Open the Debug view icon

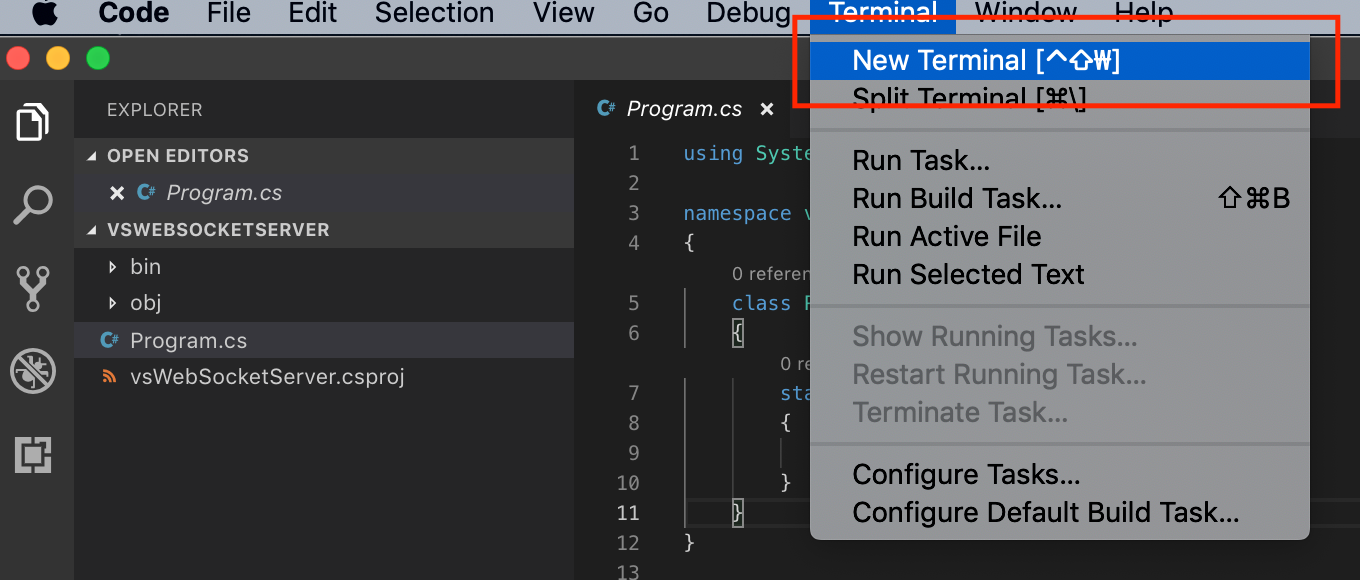[33, 371]
